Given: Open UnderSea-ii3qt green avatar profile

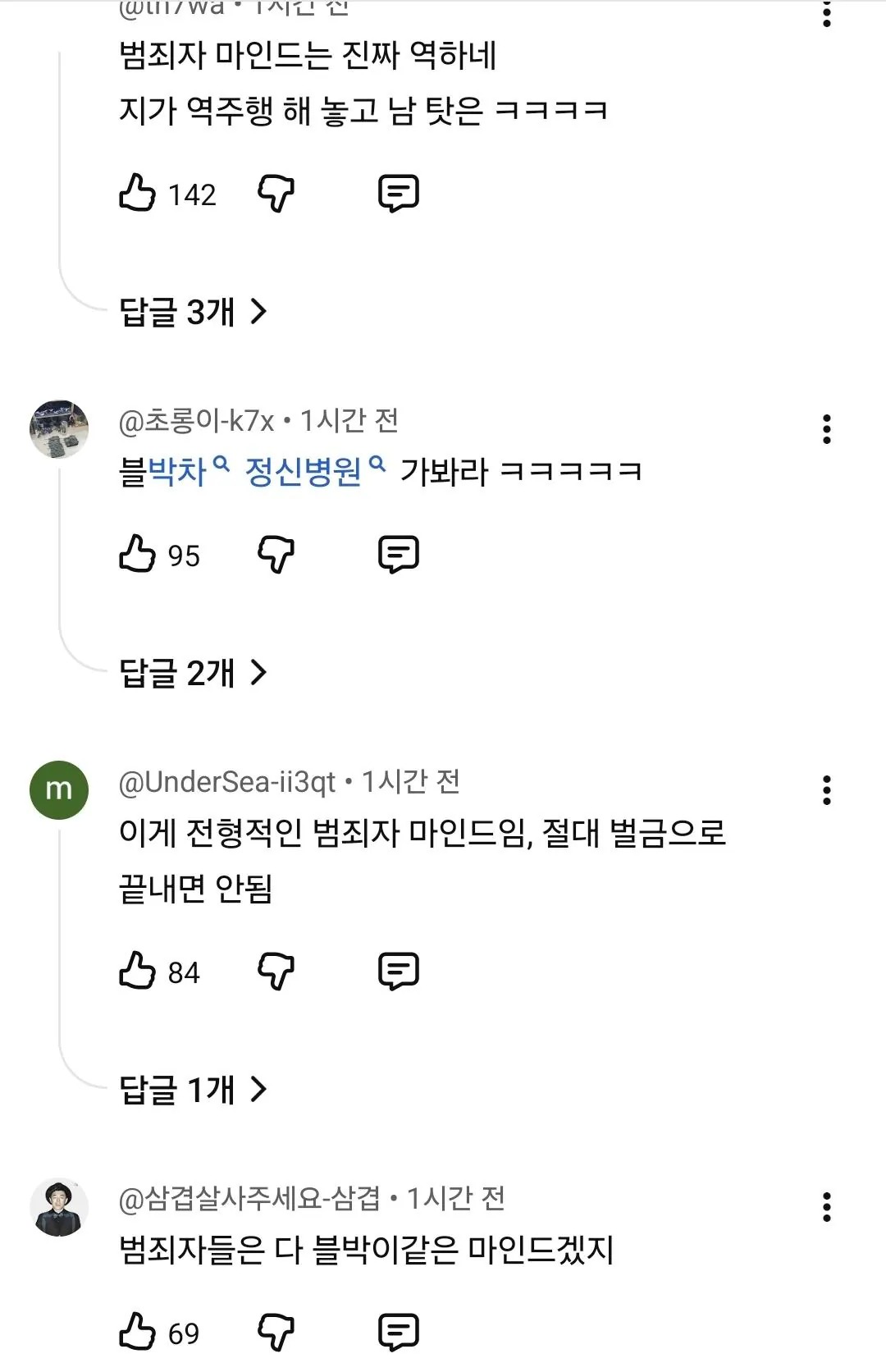Looking at the screenshot, I should tap(59, 790).
